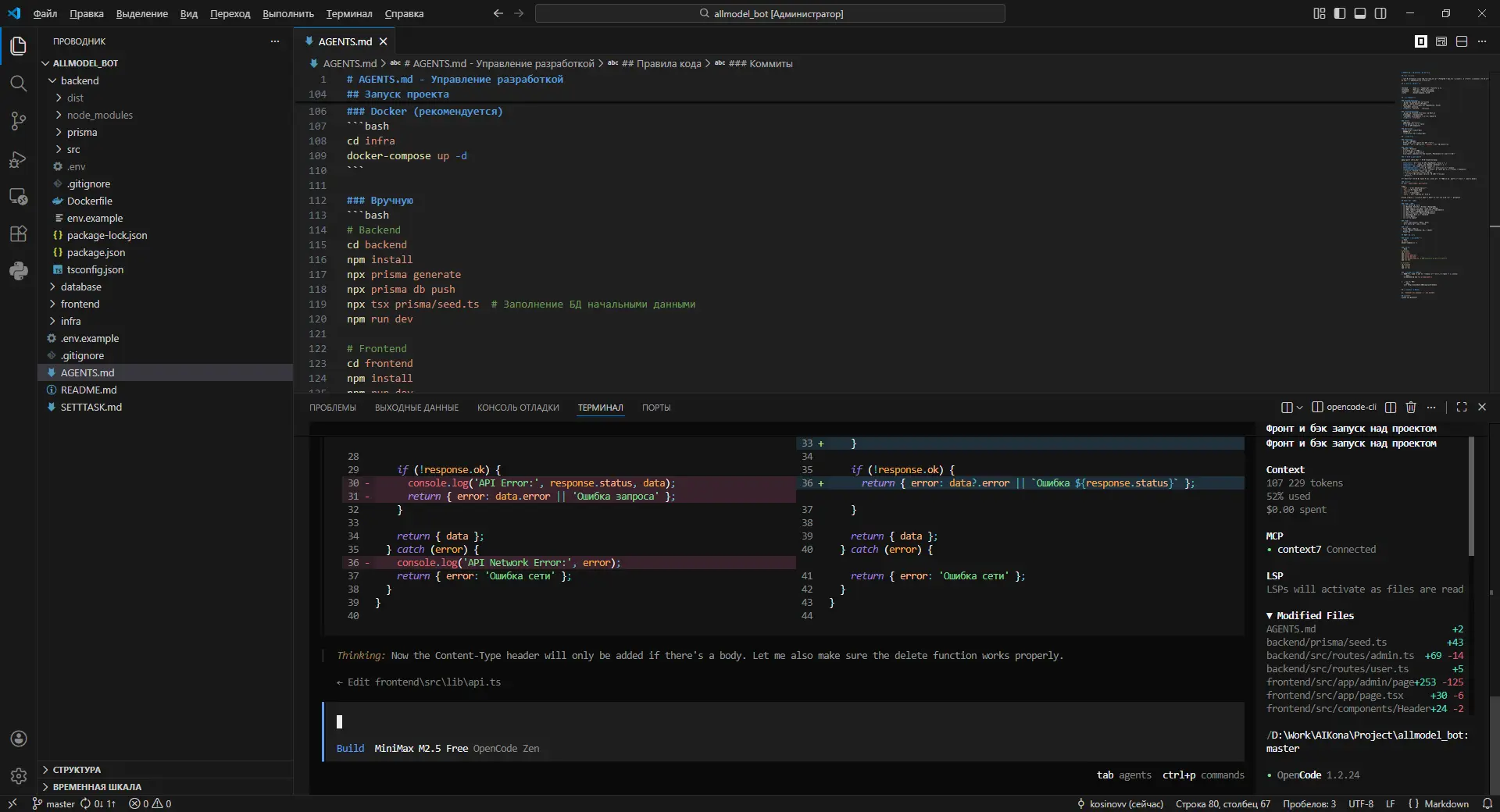Image resolution: width=1500 pixels, height=812 pixels.
Task: Open Source Control view in activity bar
Action: (19, 121)
